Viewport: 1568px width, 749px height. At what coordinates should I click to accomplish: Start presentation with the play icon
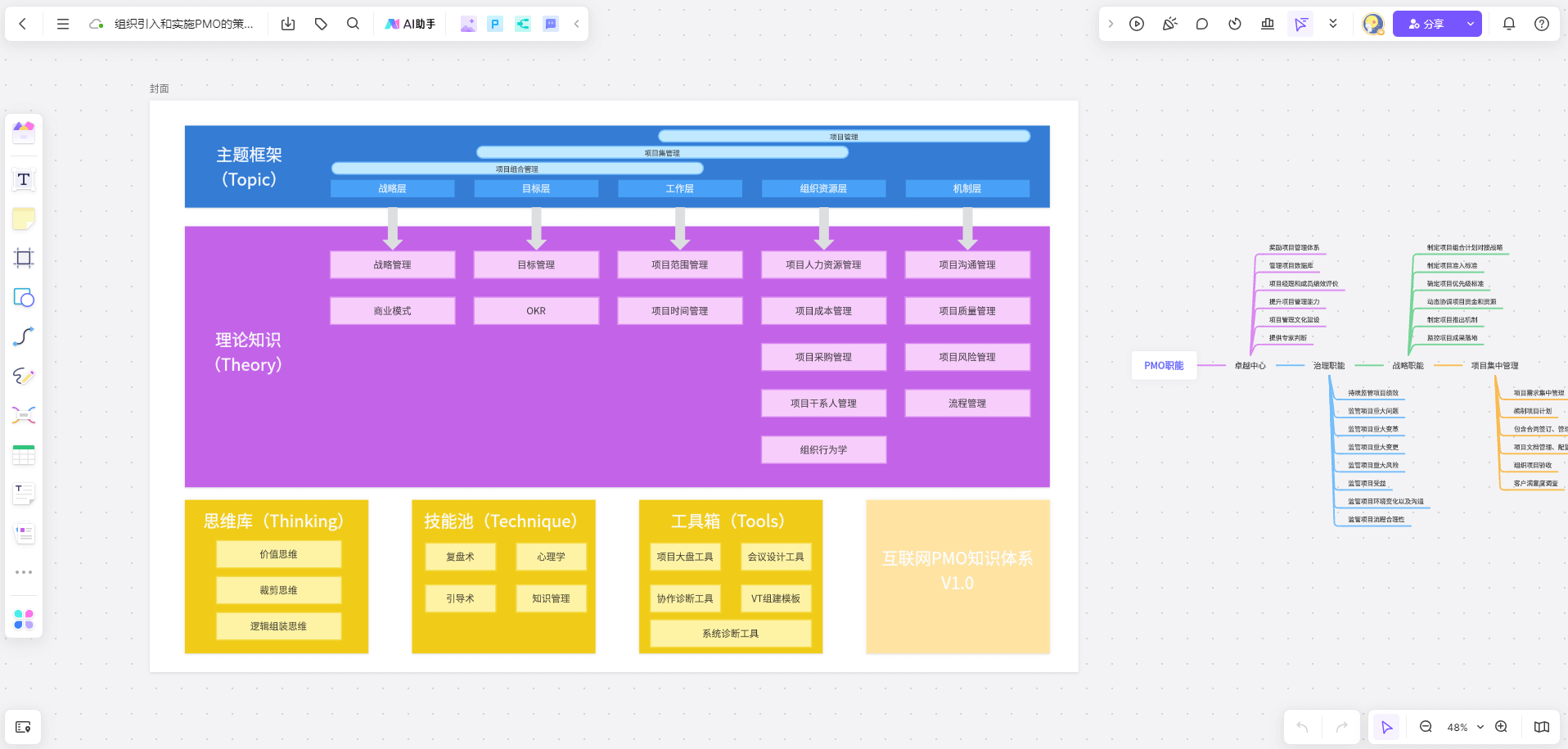1137,24
